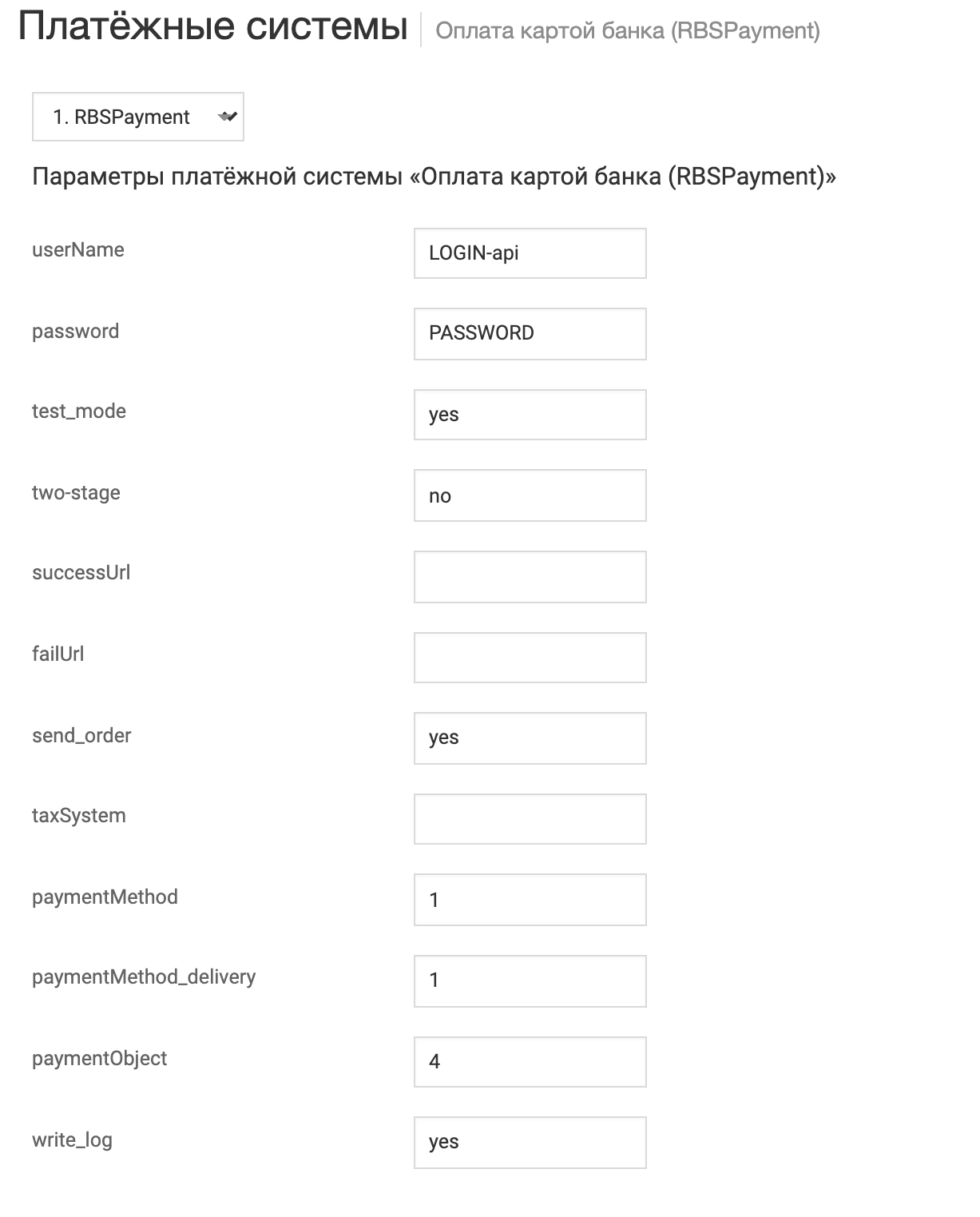The width and height of the screenshot is (980, 1217).
Task: Click the userName label text
Action: pyautogui.click(x=78, y=250)
